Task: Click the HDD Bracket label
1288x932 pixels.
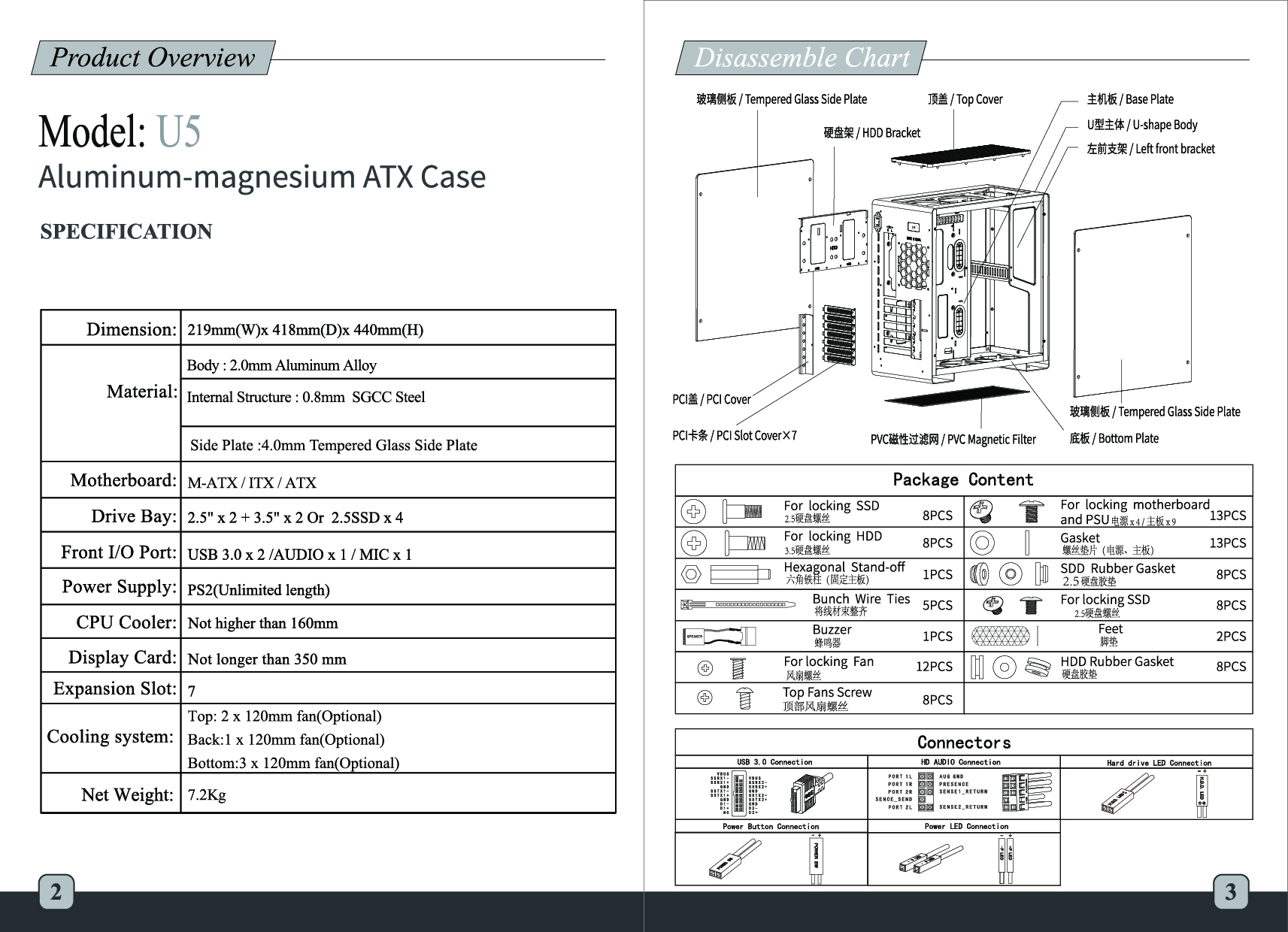Action: 872,133
